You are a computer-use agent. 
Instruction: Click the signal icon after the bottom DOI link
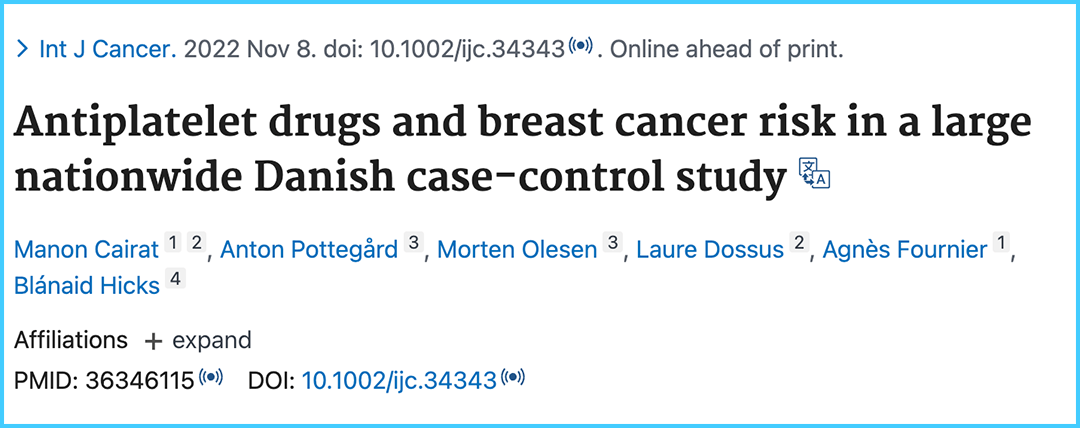coord(513,378)
